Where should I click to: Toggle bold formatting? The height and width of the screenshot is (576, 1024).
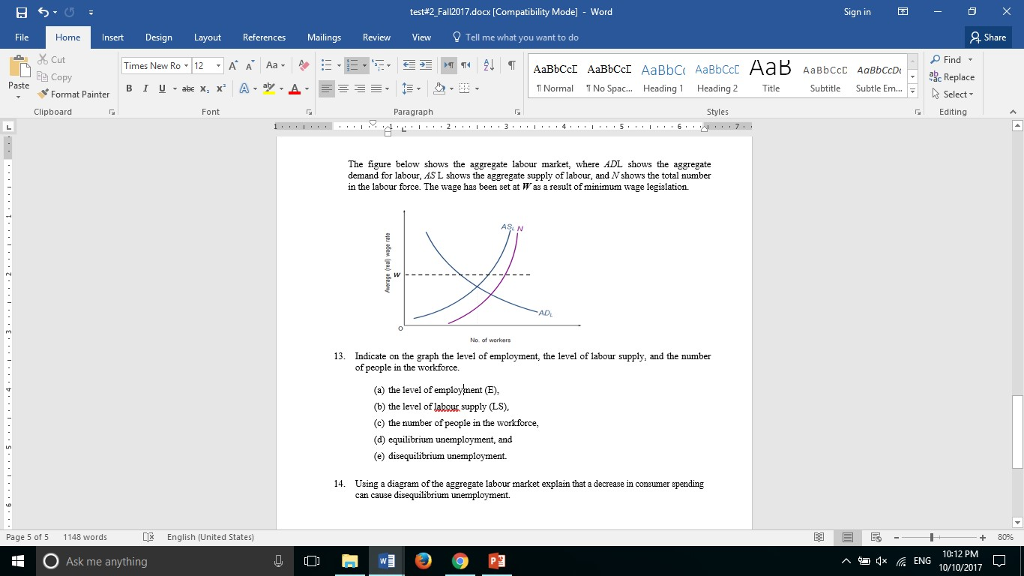coord(130,88)
